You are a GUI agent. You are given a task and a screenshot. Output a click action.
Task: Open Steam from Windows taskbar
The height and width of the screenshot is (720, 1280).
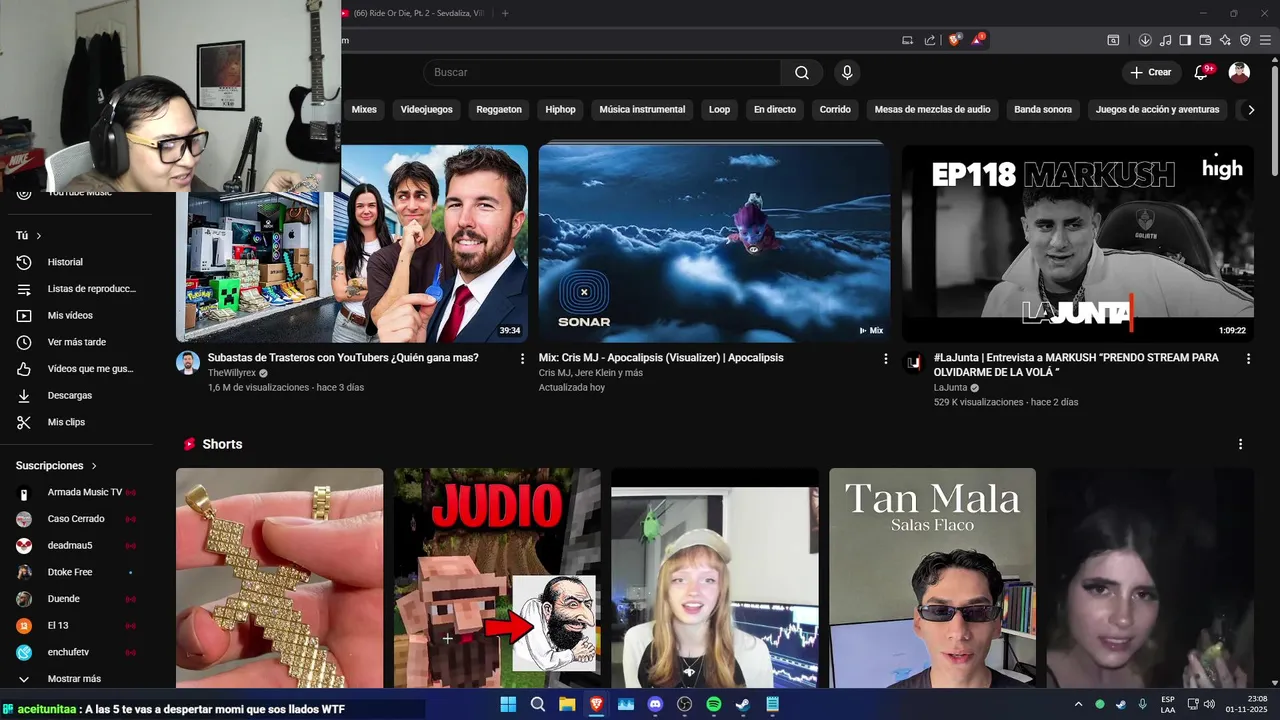click(743, 704)
